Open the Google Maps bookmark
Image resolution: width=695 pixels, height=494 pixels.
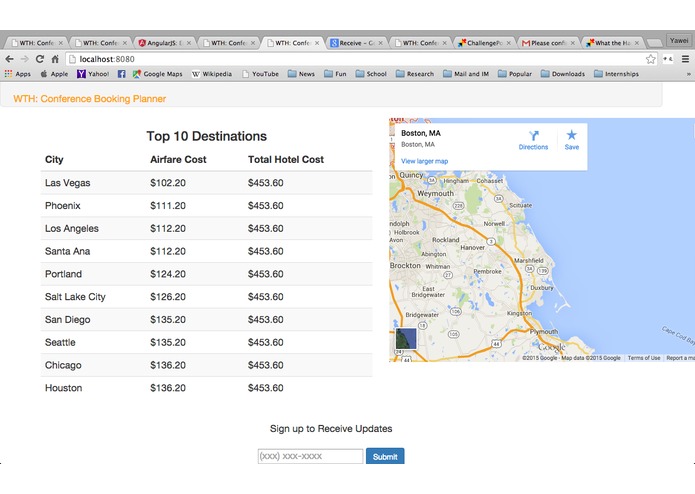pos(157,74)
